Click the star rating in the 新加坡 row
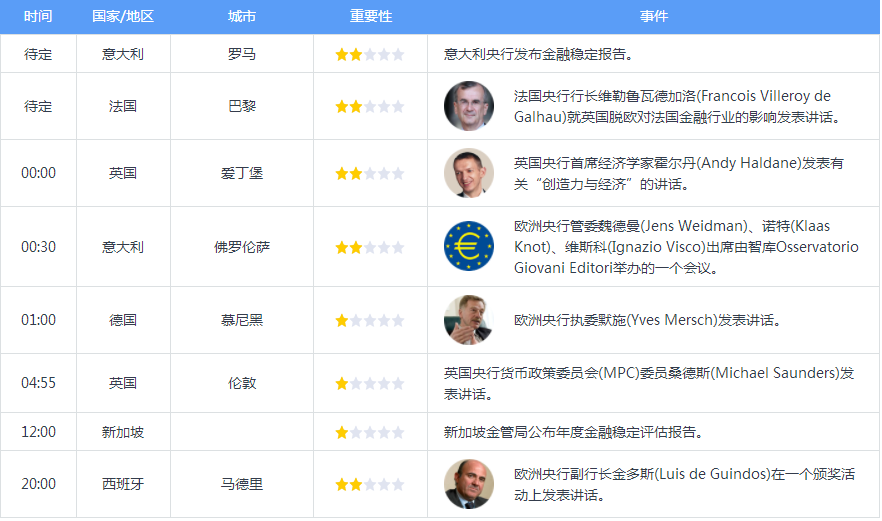882x521 pixels. point(370,432)
